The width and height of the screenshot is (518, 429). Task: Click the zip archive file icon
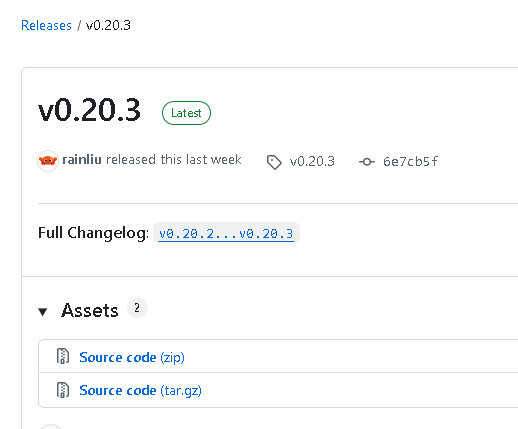point(63,356)
